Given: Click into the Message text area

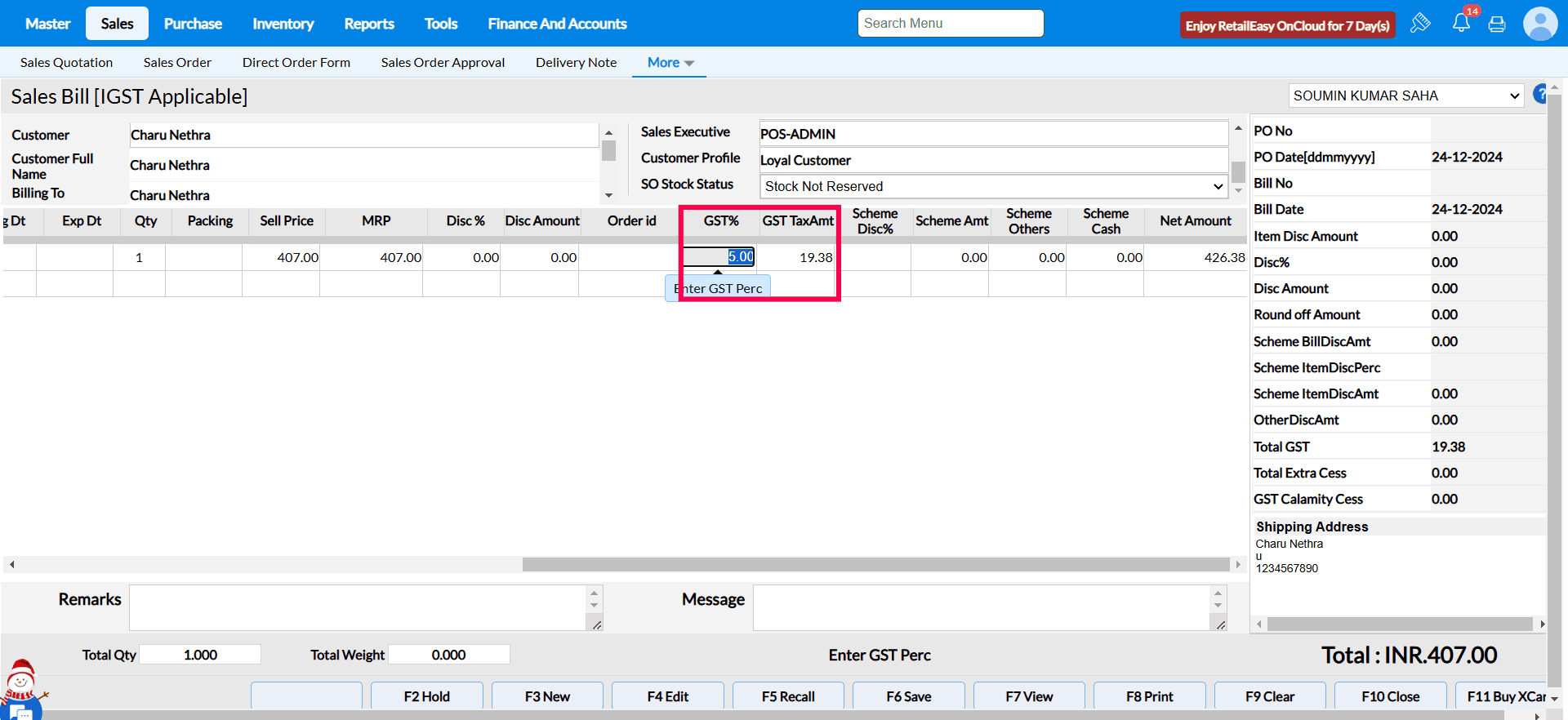Looking at the screenshot, I should coord(982,607).
